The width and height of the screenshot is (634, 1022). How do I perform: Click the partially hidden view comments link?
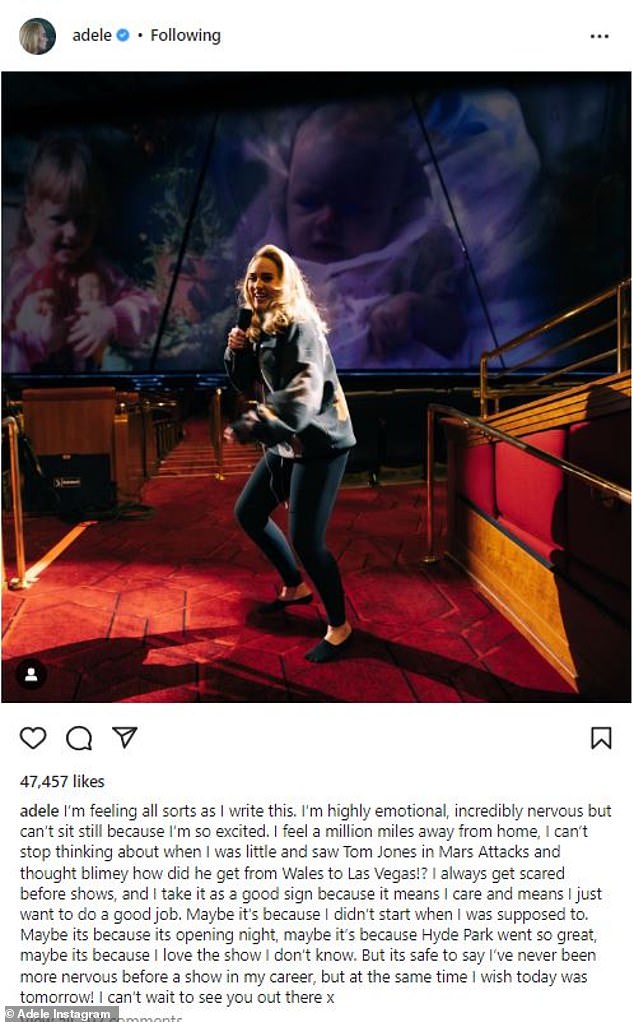point(150,1018)
